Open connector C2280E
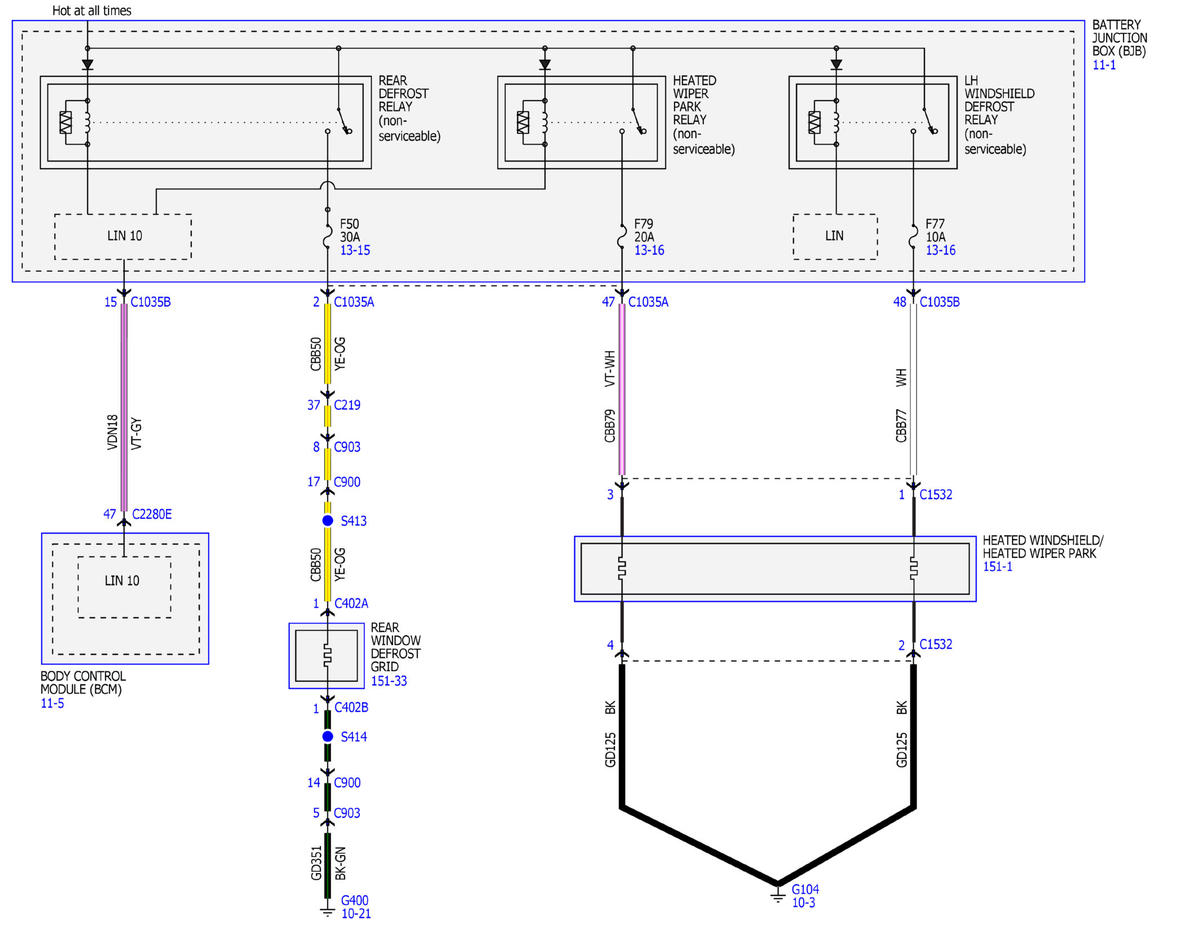 tap(150, 514)
